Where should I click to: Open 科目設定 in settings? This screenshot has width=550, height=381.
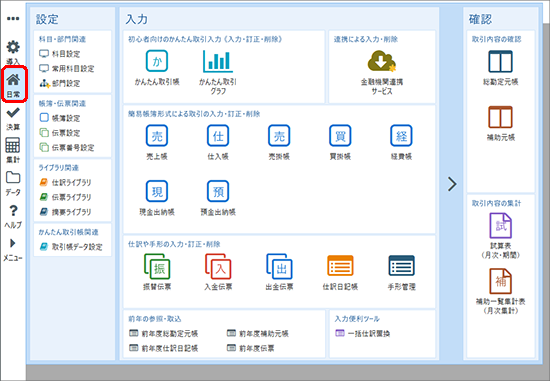click(60, 54)
